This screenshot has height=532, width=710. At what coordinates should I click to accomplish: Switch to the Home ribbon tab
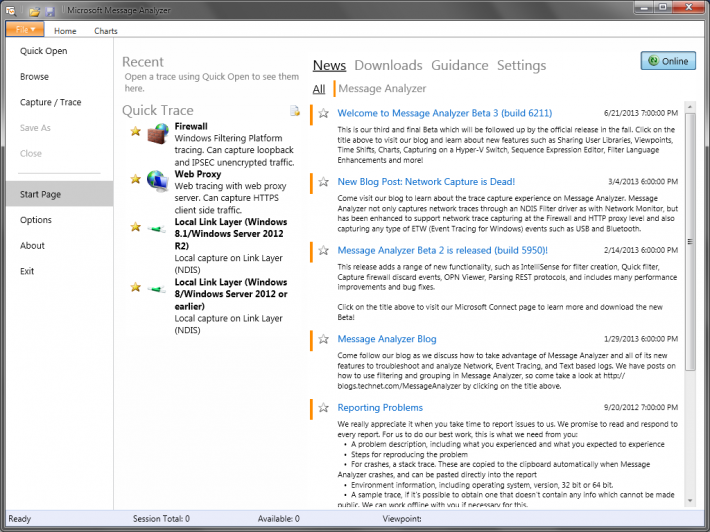point(65,31)
